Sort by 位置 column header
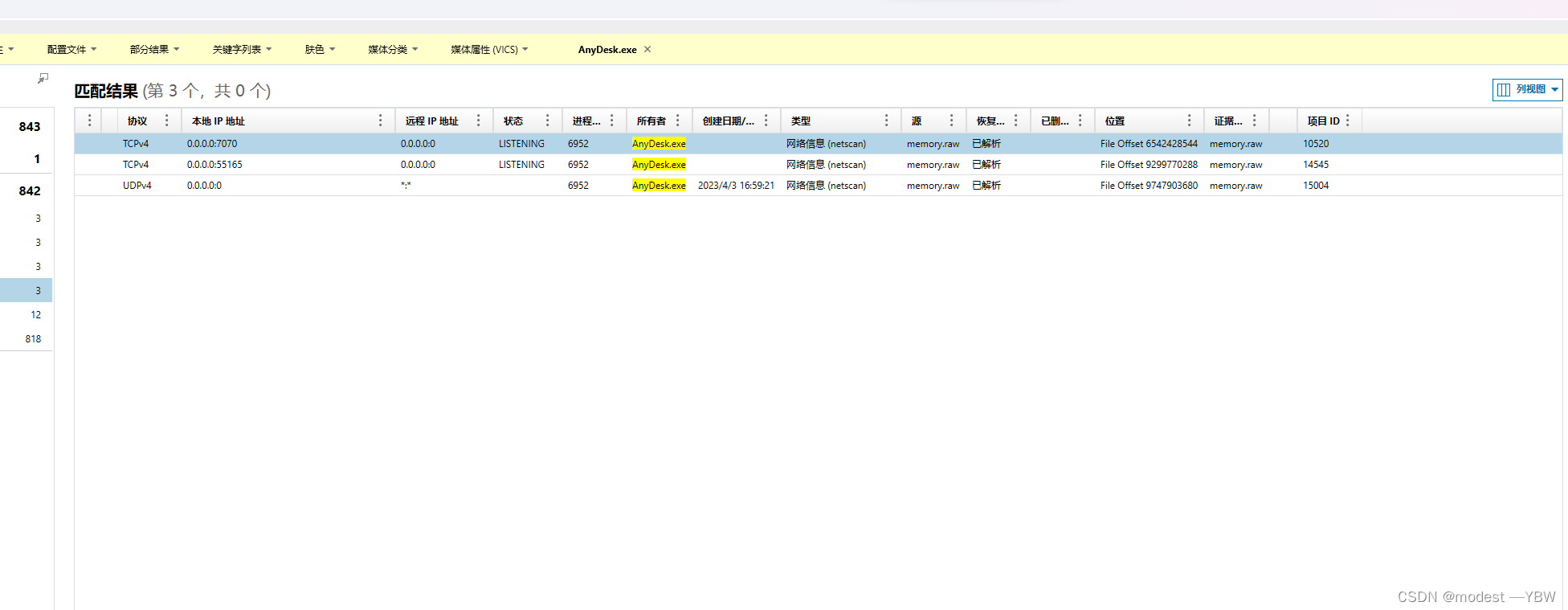The image size is (1568, 610). click(x=1115, y=121)
